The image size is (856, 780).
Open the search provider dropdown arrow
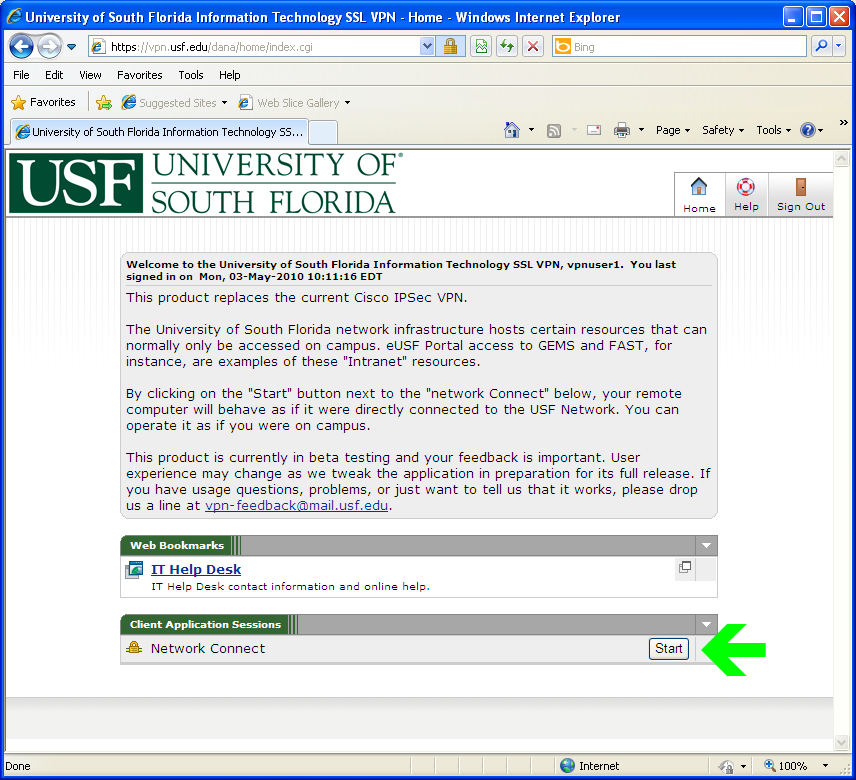(x=839, y=47)
